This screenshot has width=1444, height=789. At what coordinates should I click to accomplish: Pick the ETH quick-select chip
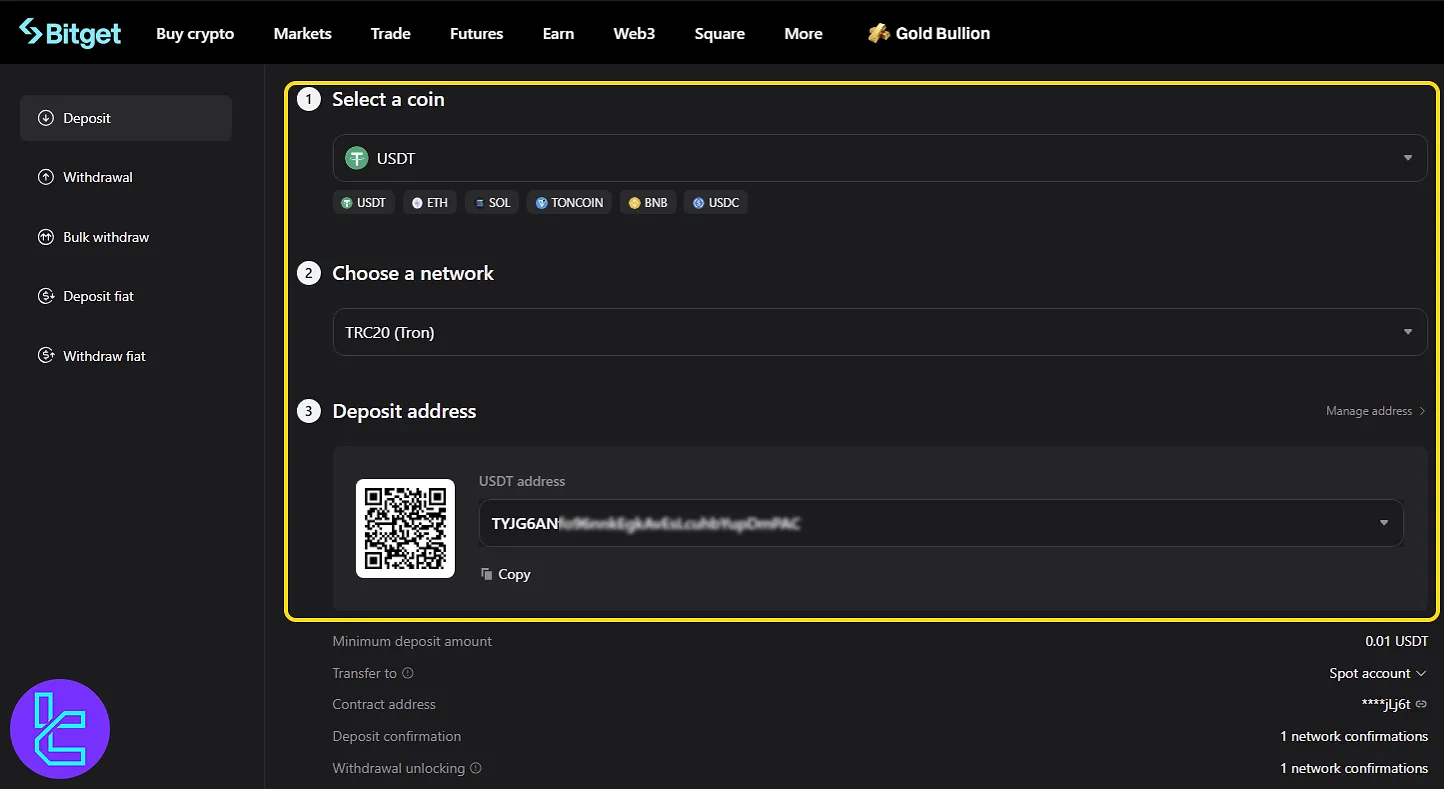click(430, 202)
